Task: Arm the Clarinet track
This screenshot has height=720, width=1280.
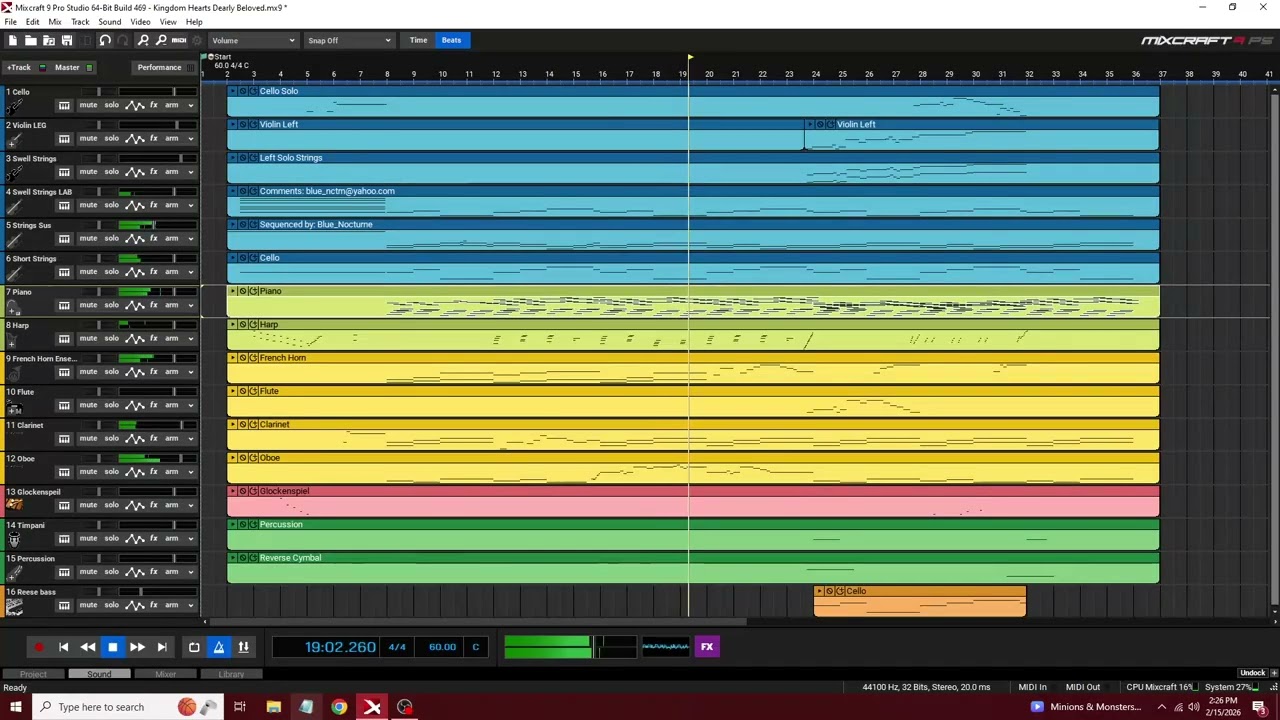Action: 172,438
